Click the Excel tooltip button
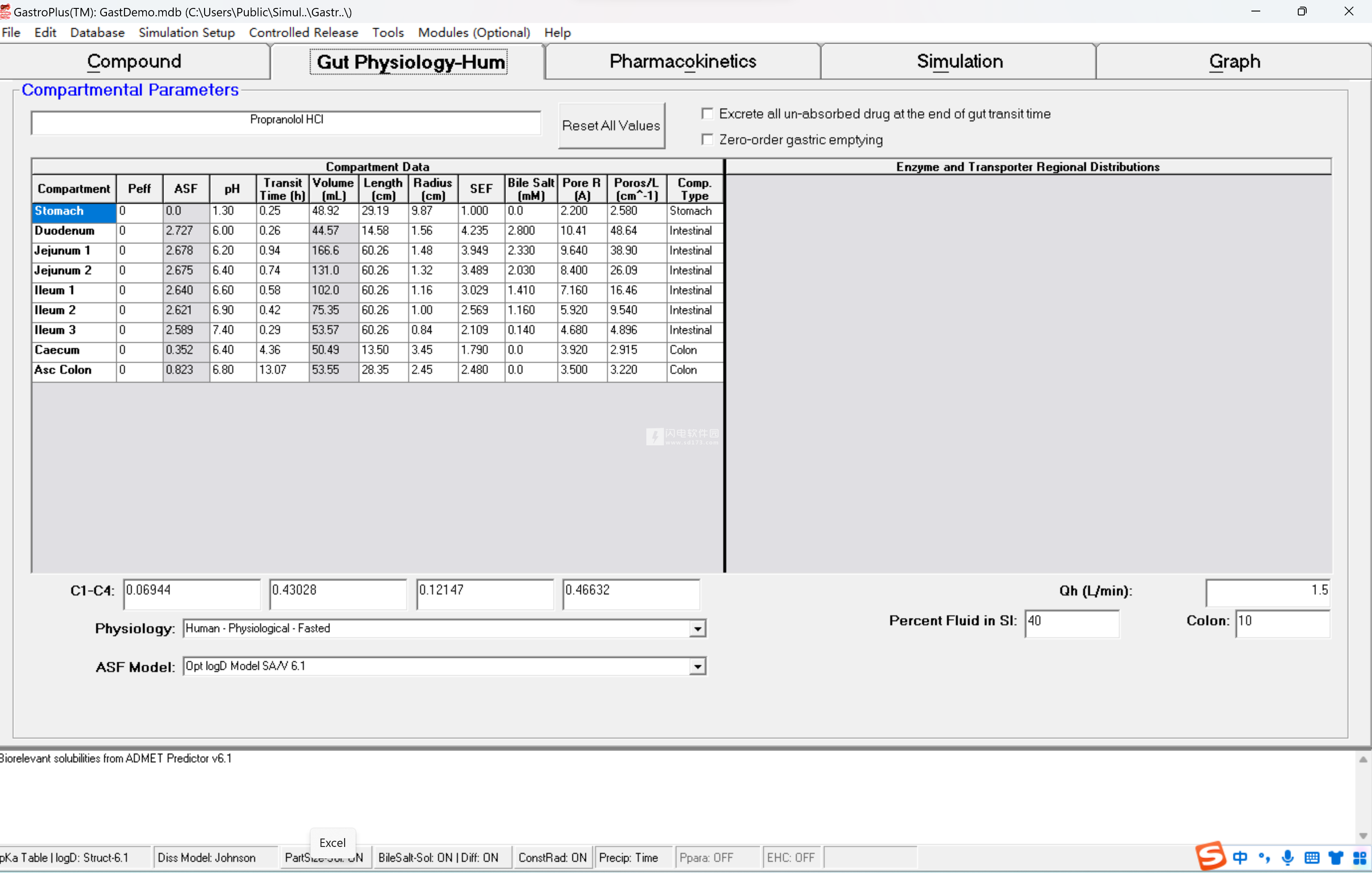Viewport: 1372px width, 873px height. [333, 842]
